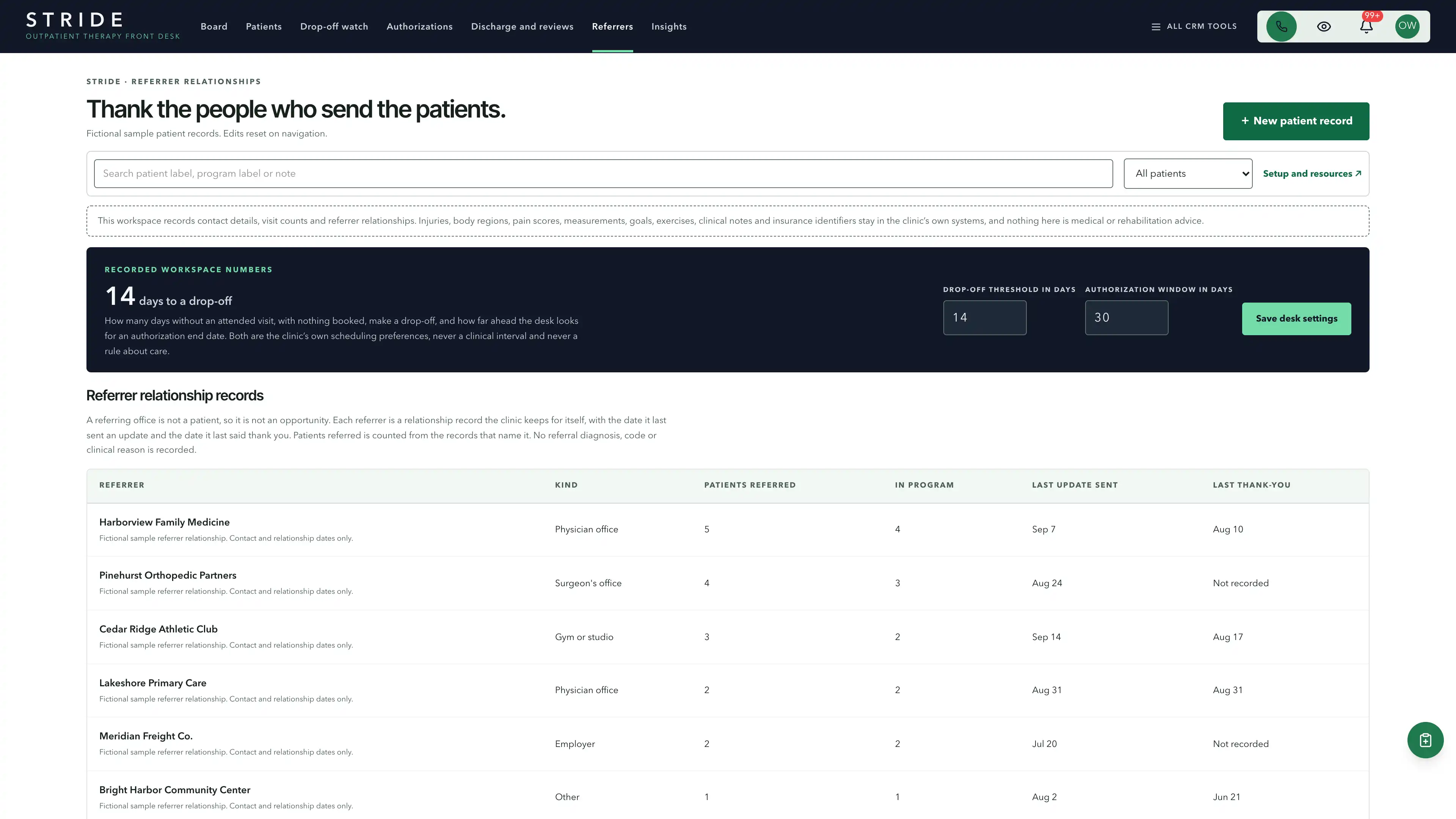Image resolution: width=1456 pixels, height=819 pixels.
Task: Click the floating clipboard button at bottom right
Action: coord(1425,740)
